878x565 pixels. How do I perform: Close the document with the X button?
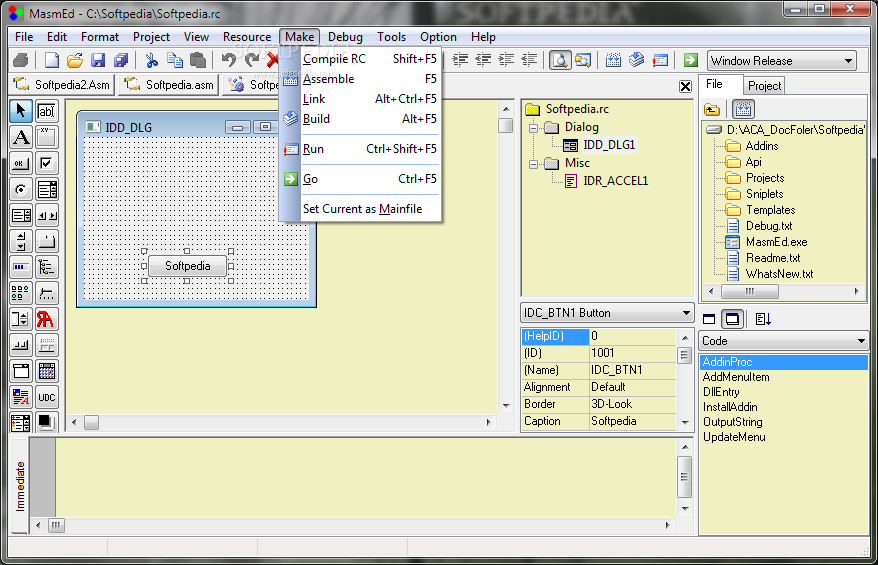[685, 86]
